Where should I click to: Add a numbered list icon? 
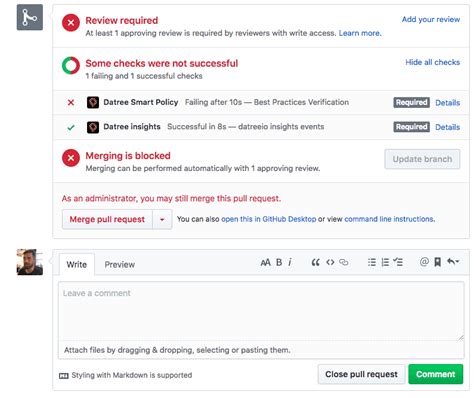tap(385, 262)
